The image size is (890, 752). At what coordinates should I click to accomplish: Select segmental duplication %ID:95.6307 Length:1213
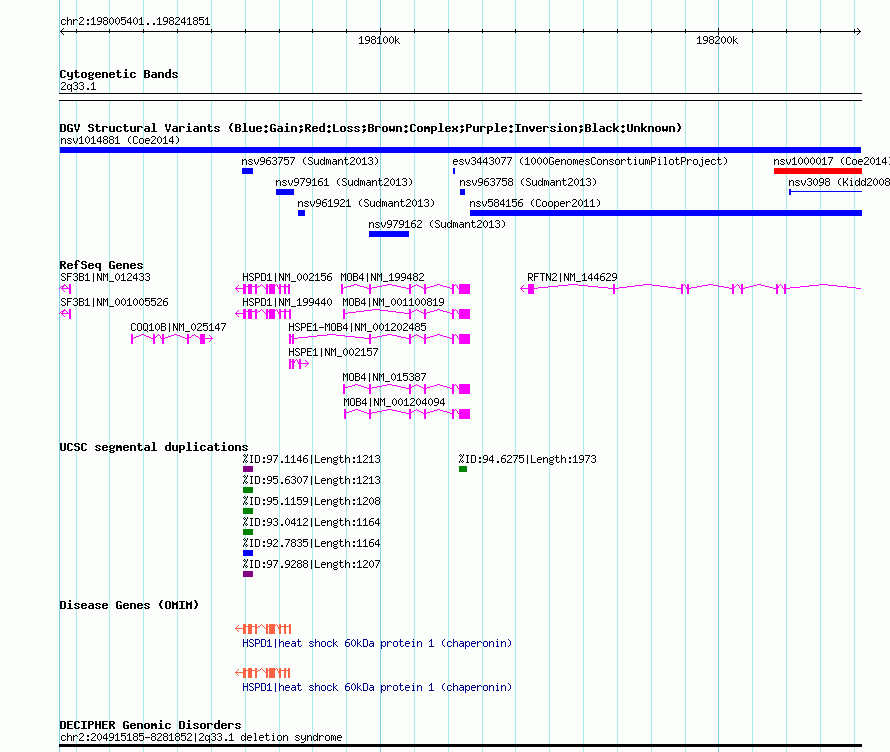coord(312,480)
